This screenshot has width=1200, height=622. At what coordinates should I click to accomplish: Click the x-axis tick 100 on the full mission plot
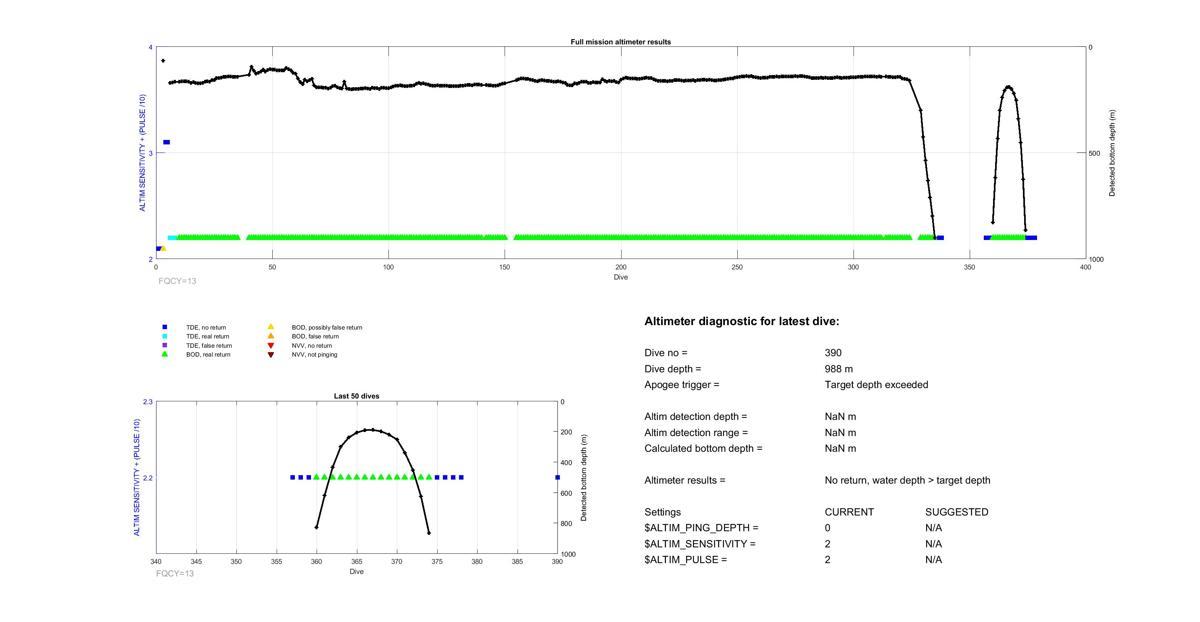pos(388,267)
